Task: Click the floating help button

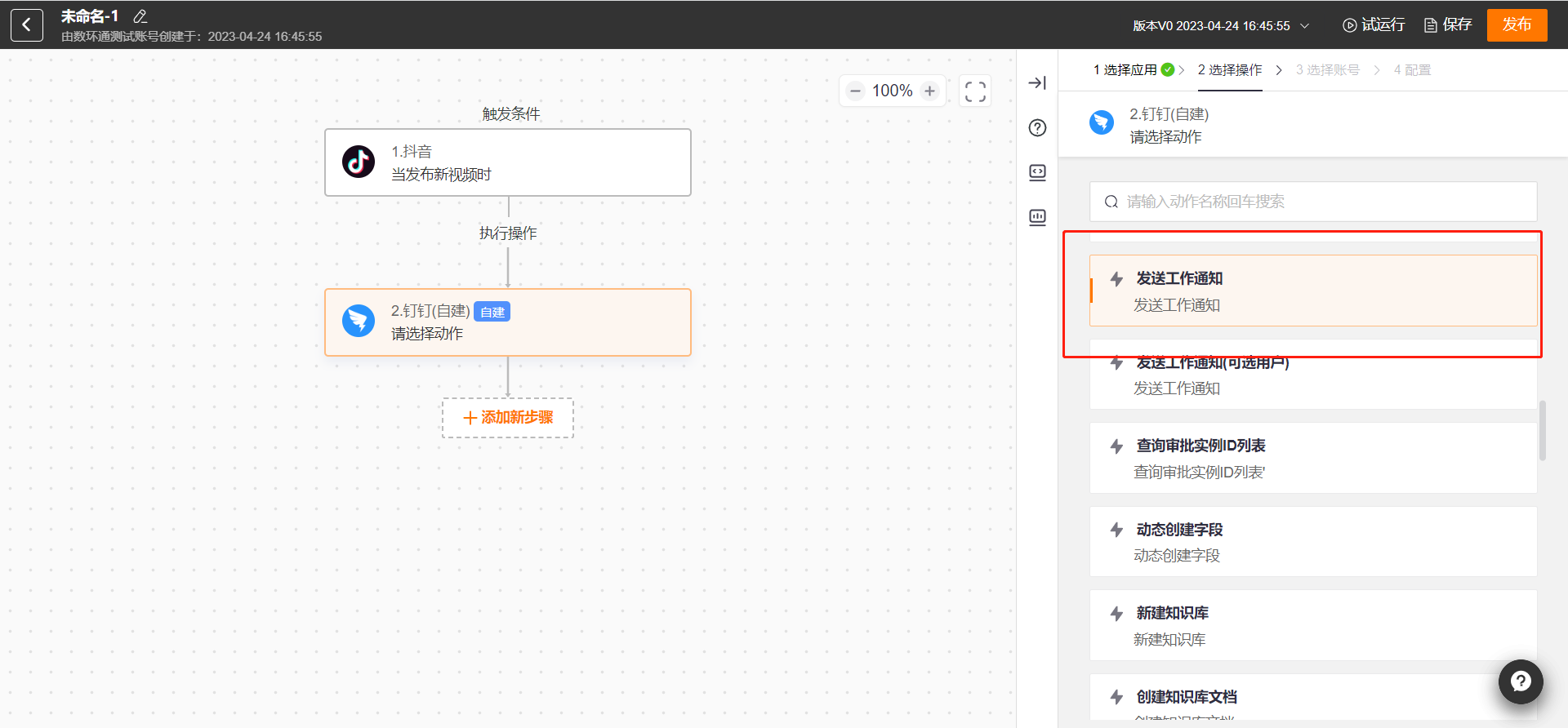Action: pyautogui.click(x=1520, y=681)
